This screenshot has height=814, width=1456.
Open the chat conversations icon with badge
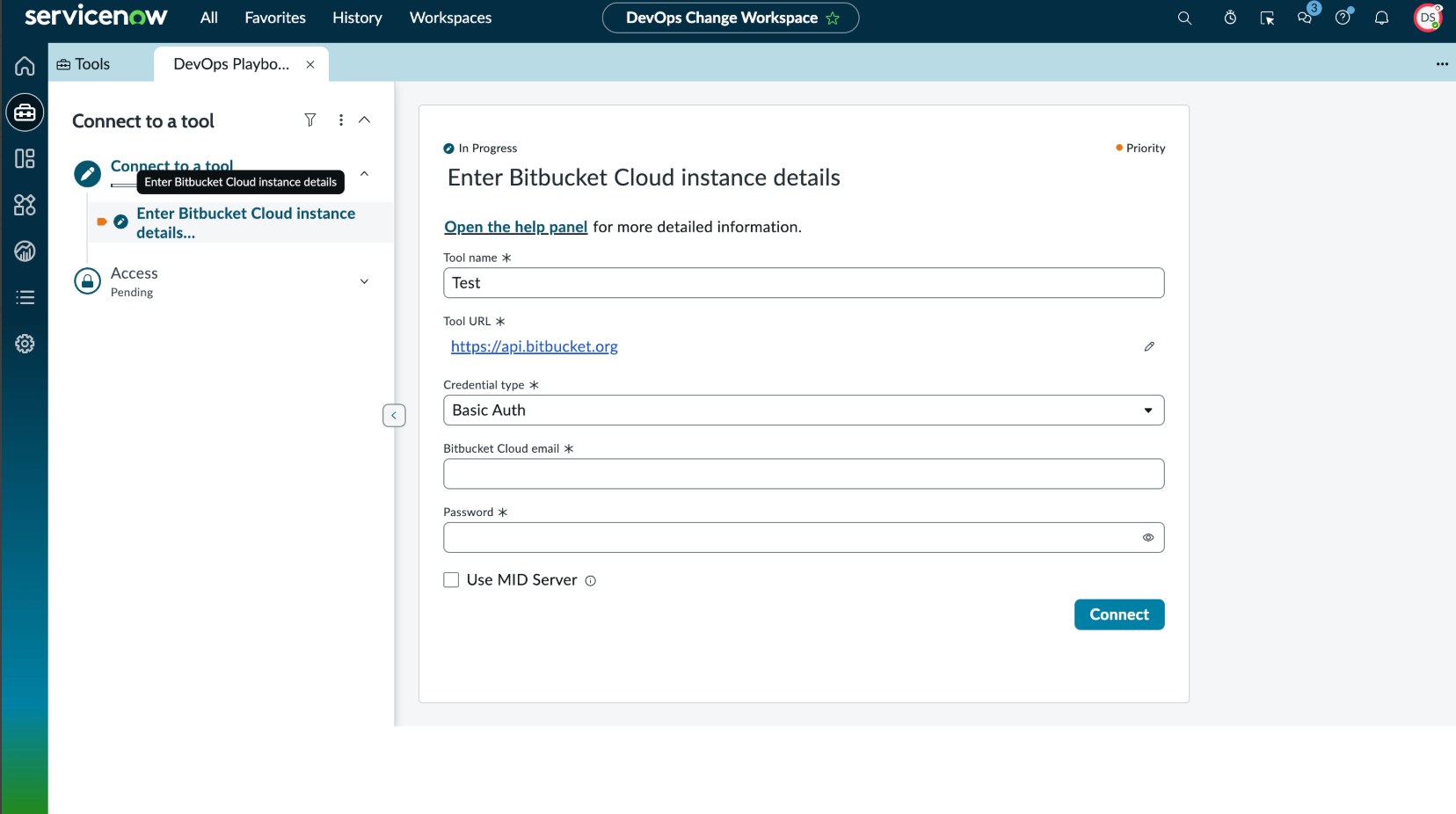1306,17
